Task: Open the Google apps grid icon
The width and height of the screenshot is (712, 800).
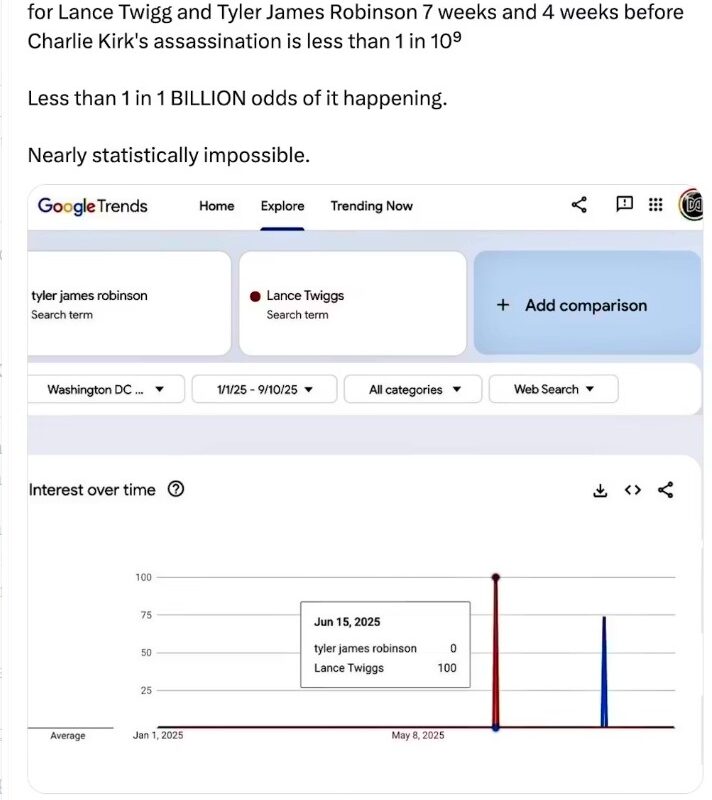Action: 656,204
